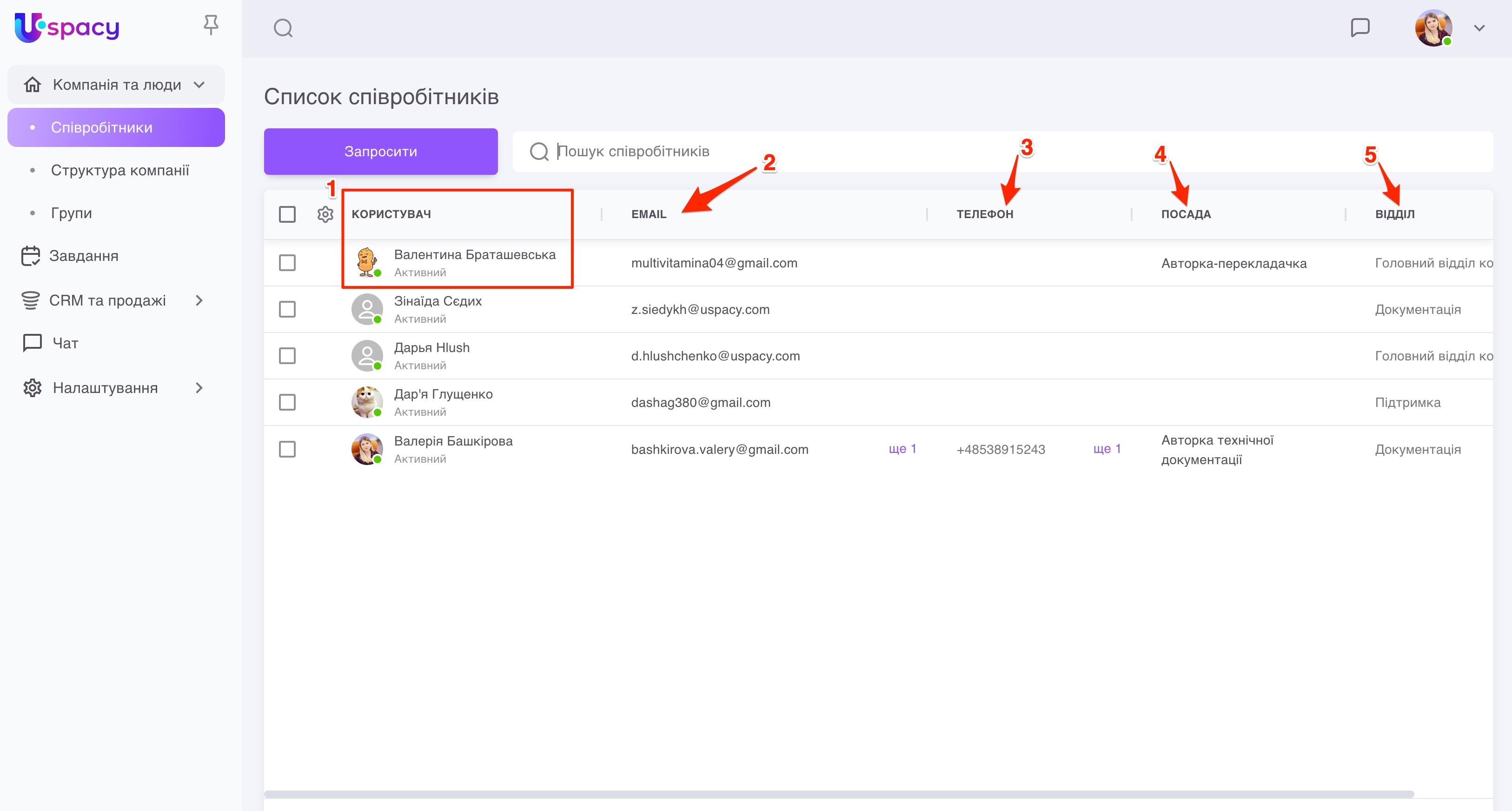Viewport: 1512px width, 811px height.
Task: Click email z.siedykh@uspacy.com
Action: click(700, 310)
